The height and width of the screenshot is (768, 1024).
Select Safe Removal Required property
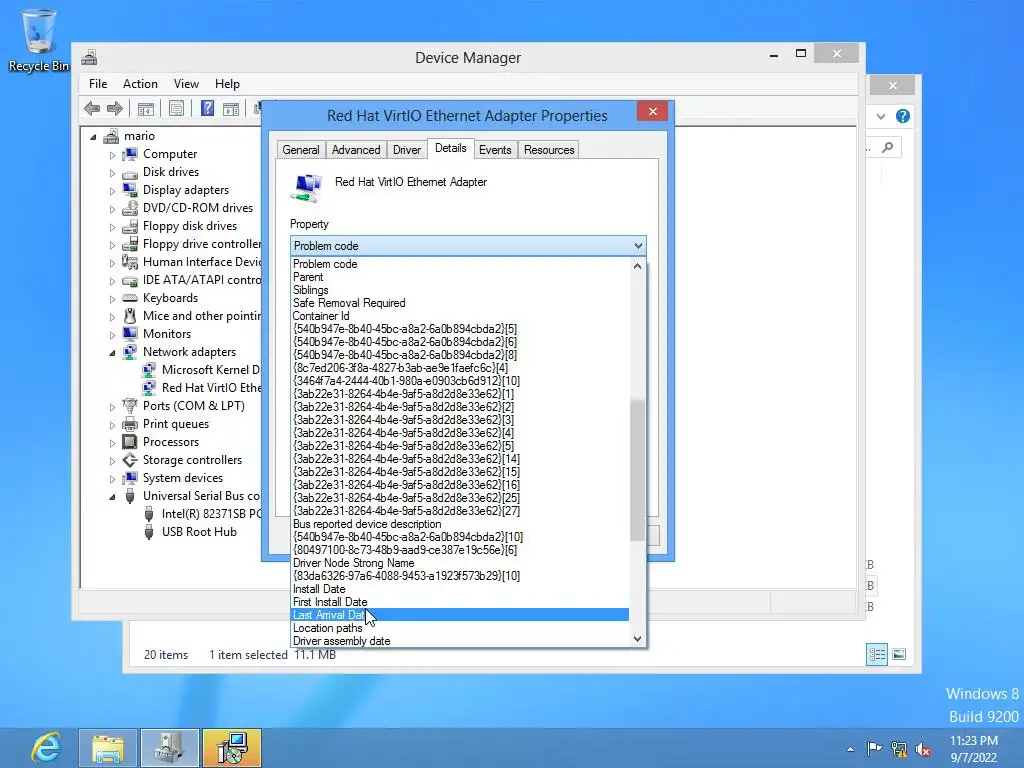(460, 302)
